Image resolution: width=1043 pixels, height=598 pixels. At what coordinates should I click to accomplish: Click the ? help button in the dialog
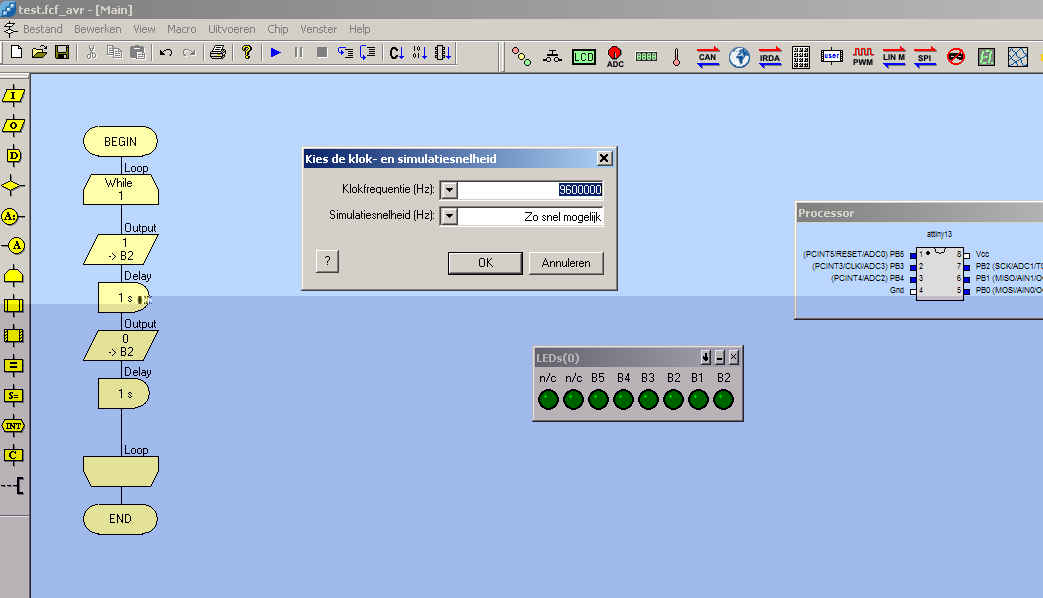(327, 261)
